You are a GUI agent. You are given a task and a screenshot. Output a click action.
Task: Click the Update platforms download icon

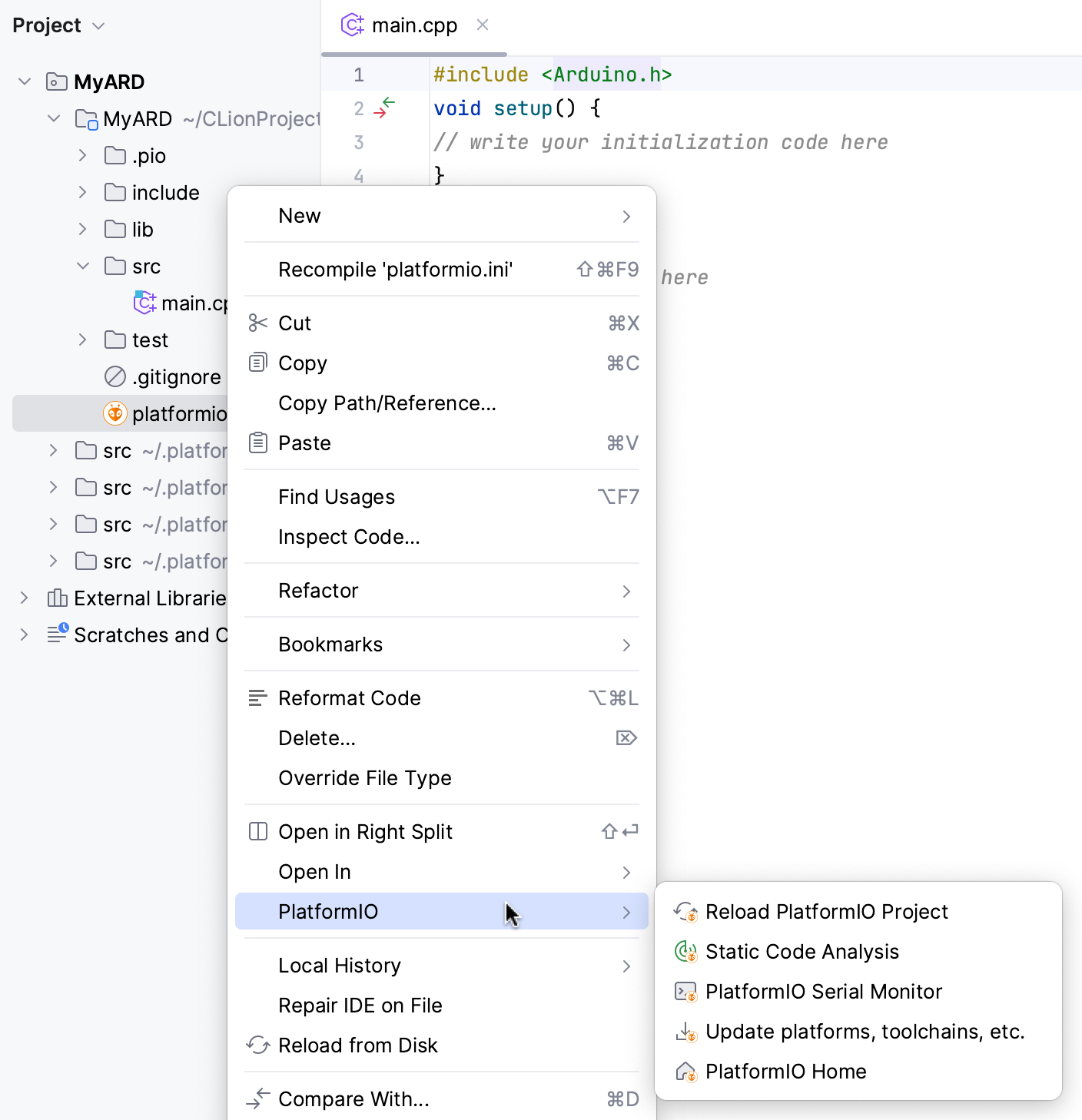[x=685, y=1032]
